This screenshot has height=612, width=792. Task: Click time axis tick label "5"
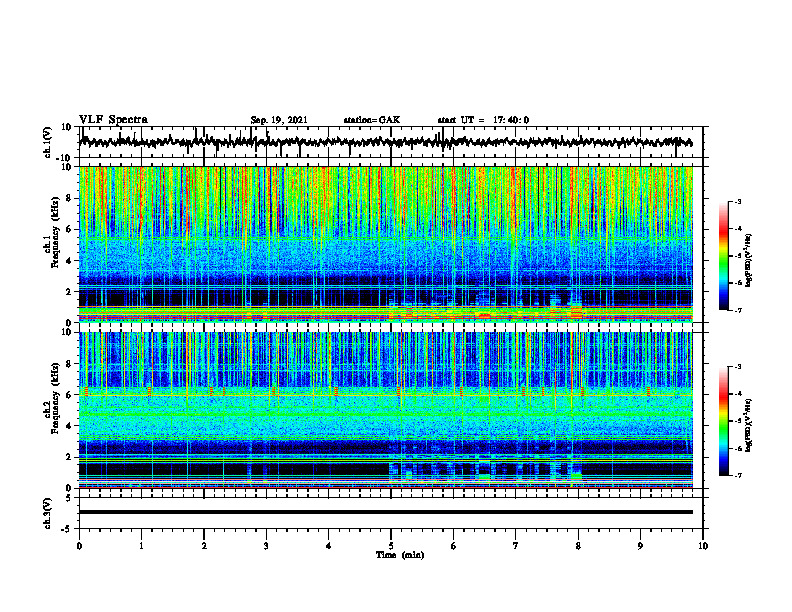pos(391,546)
